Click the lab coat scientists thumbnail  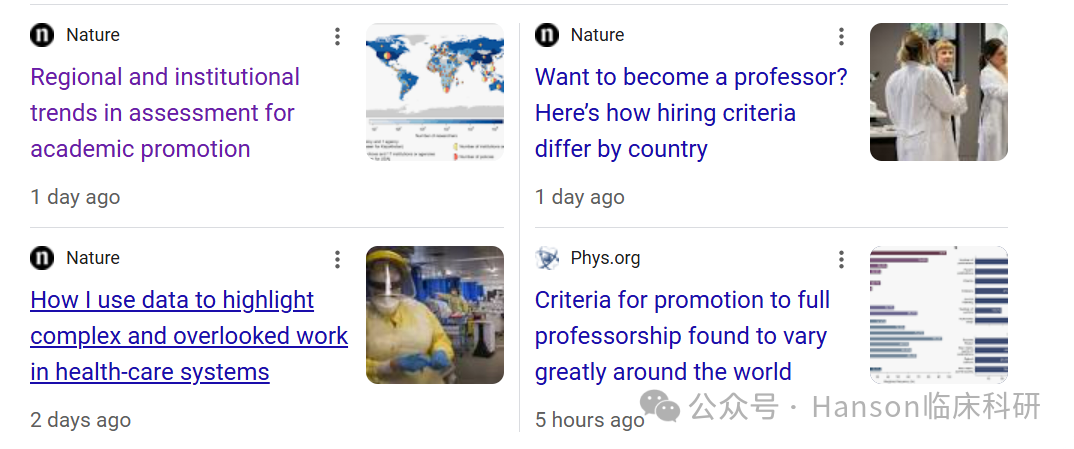pos(938,92)
